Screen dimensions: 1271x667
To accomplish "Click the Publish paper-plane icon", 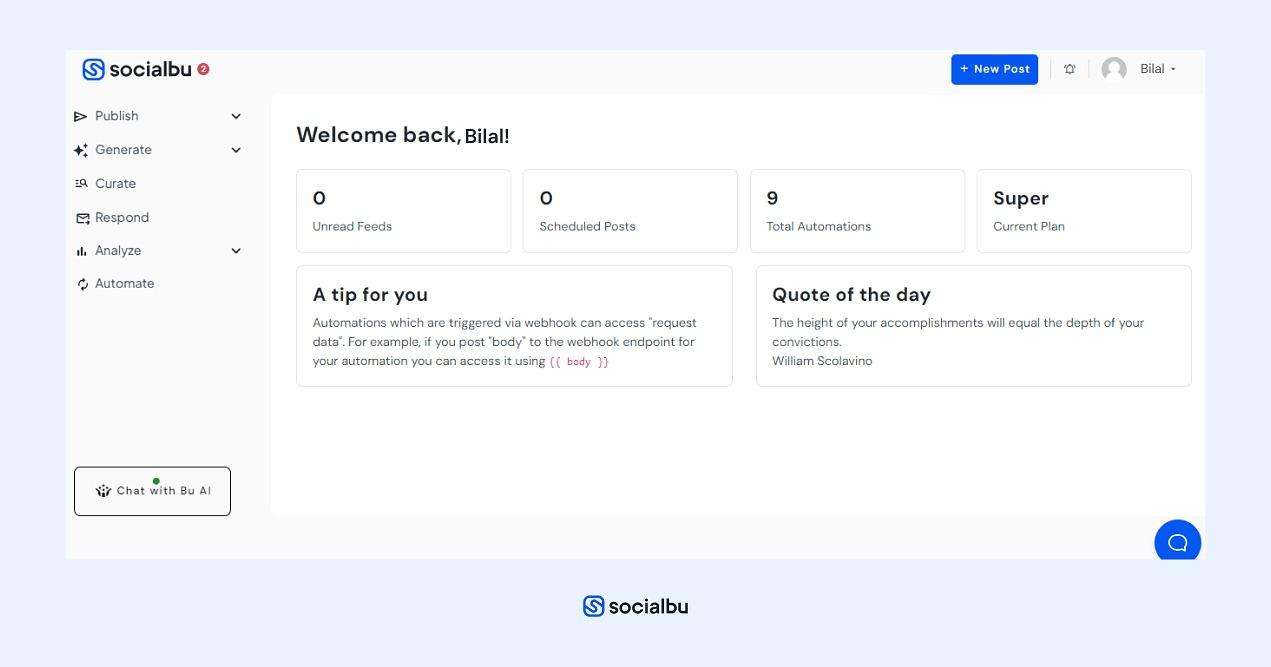I will (81, 117).
